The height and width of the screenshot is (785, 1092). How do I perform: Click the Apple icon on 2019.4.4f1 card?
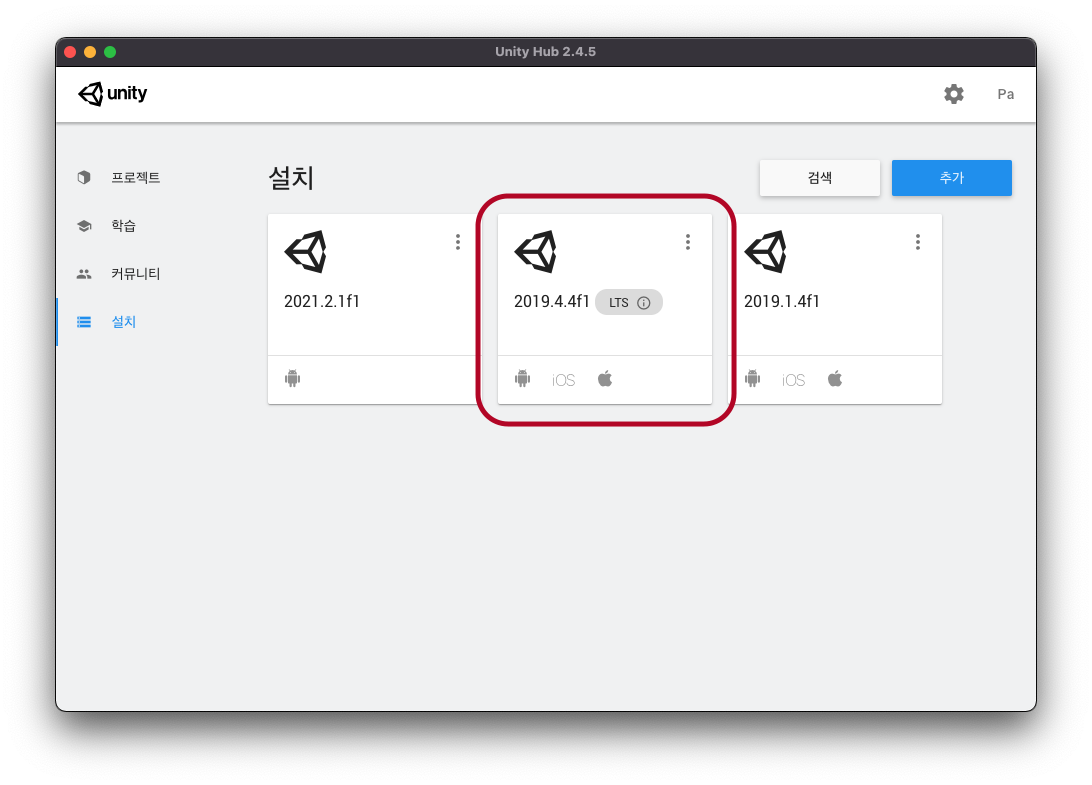tap(605, 379)
